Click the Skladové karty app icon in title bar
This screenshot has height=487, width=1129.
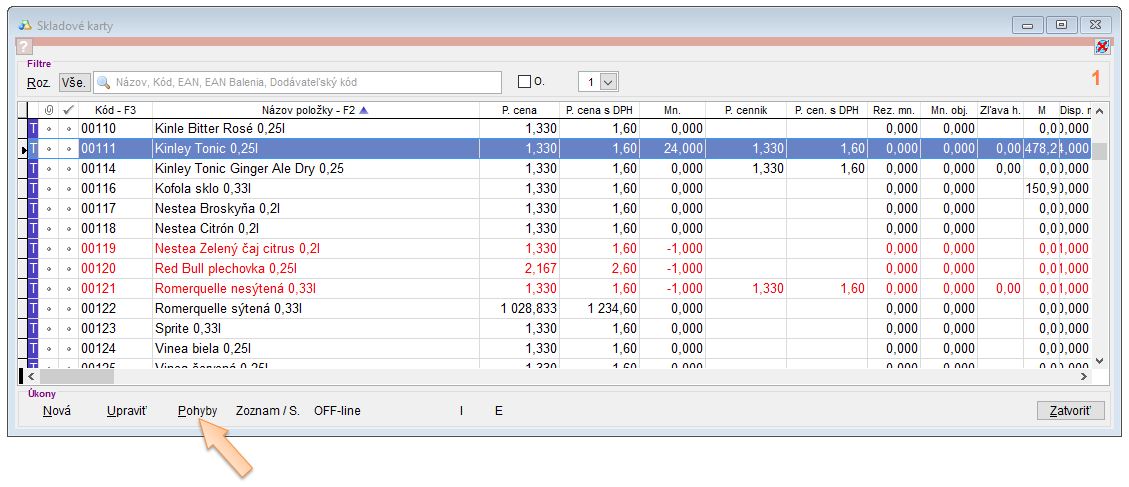[24, 25]
